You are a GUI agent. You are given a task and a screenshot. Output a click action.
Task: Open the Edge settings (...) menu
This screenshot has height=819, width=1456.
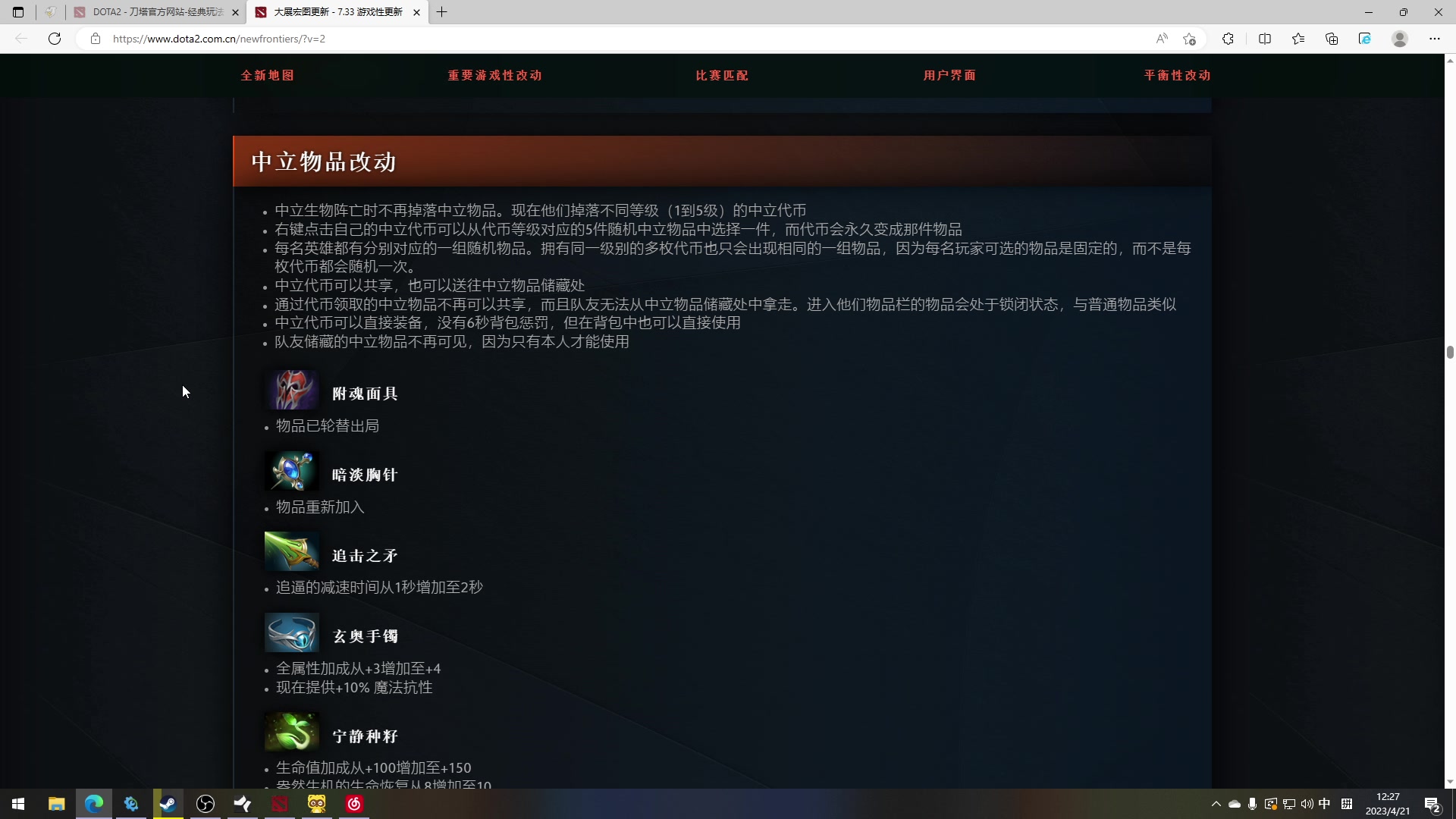(x=1435, y=39)
